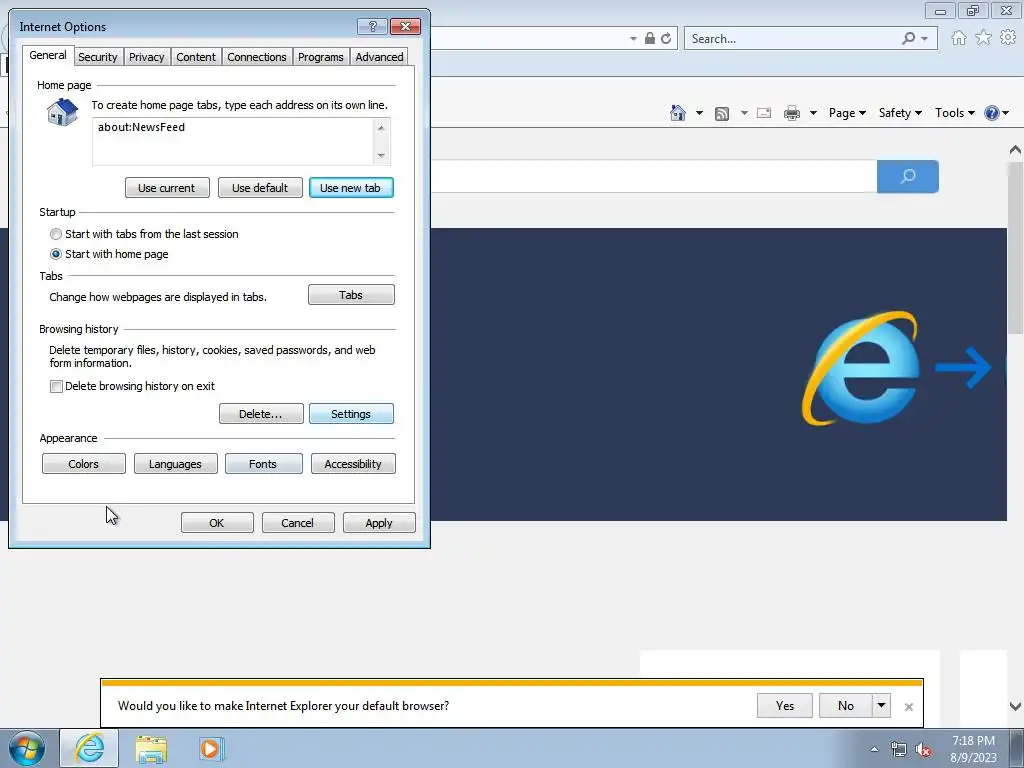Screen dimensions: 1024x768
Task: Click Cancel in Internet Options
Action: point(298,523)
